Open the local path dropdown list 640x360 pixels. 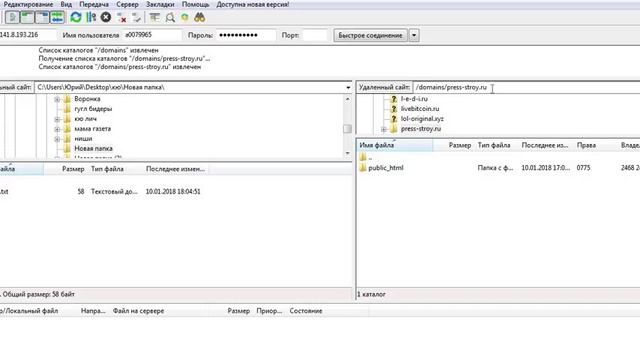(x=348, y=87)
